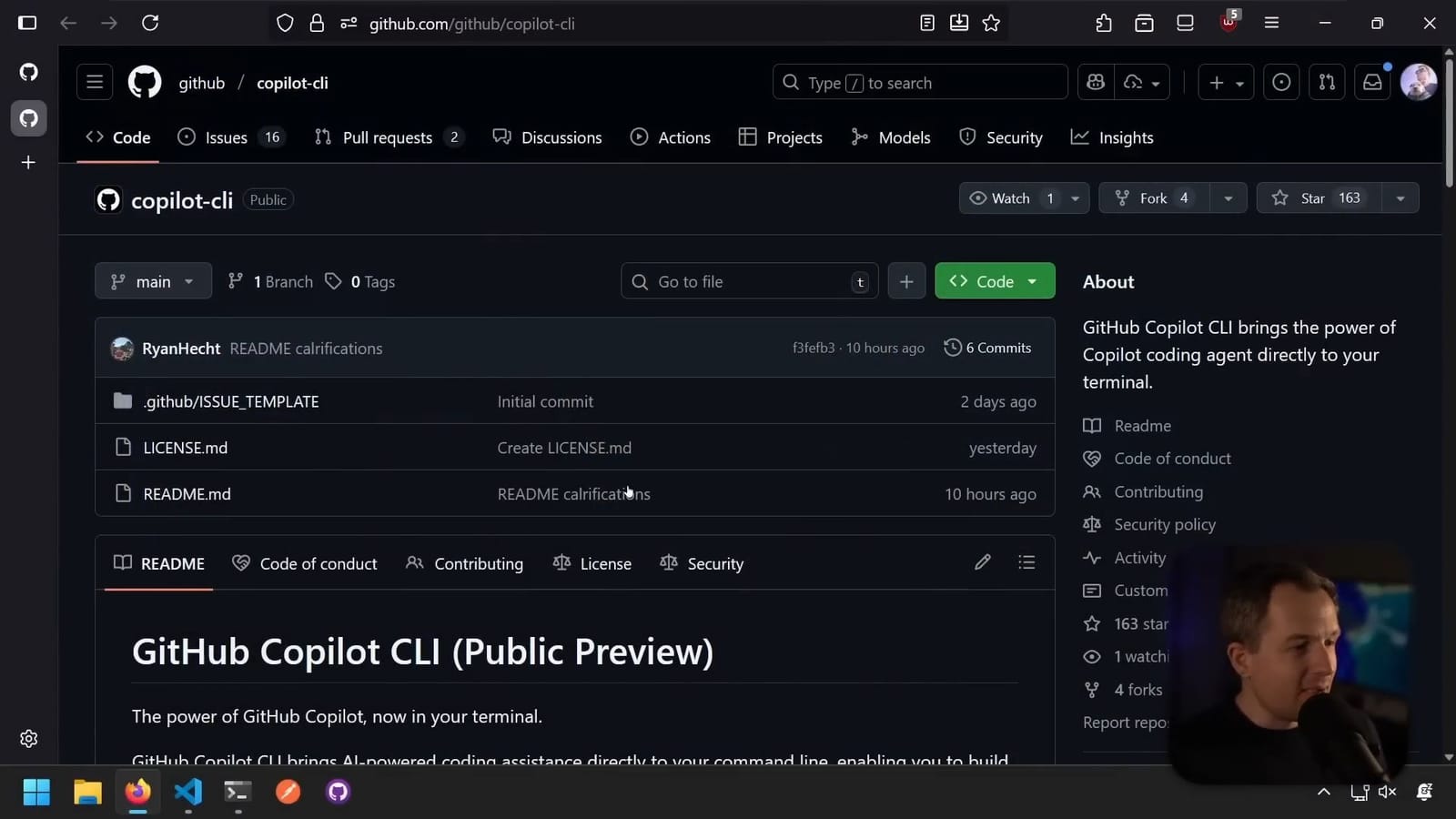The image size is (1456, 819).
Task: Open your notifications inbox
Action: pyautogui.click(x=1371, y=82)
